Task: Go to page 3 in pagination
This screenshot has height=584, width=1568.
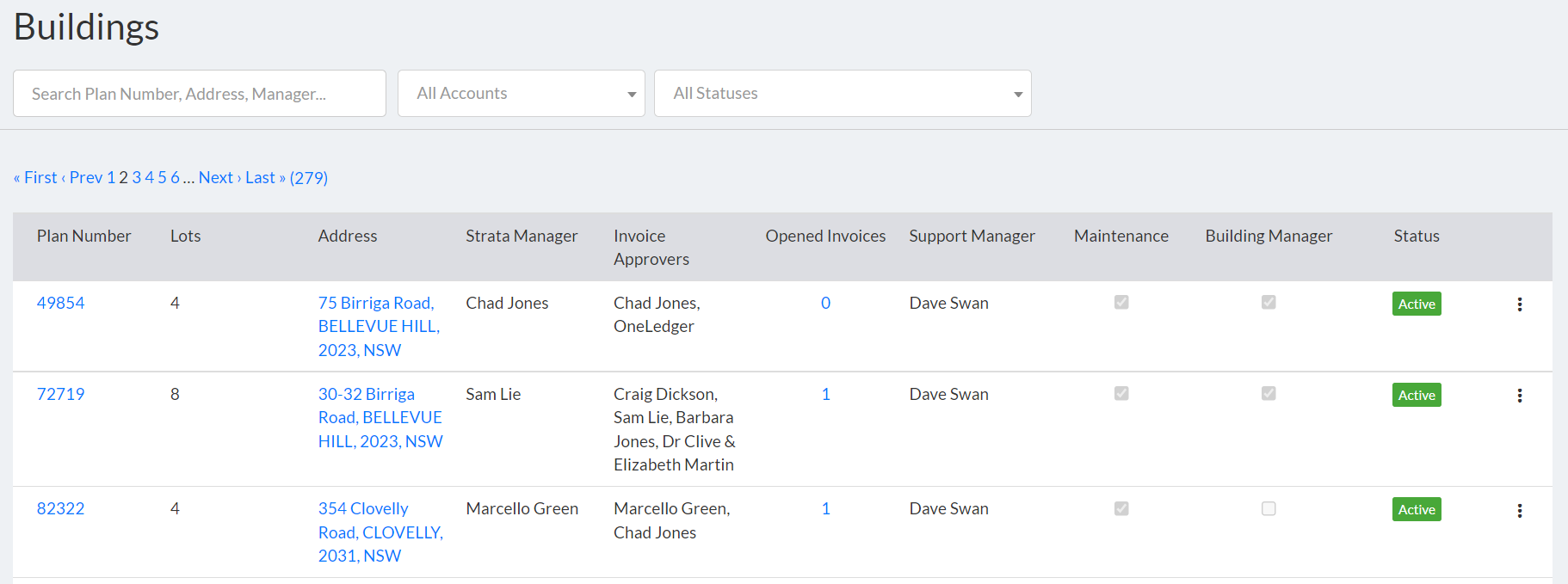Action: 136,177
